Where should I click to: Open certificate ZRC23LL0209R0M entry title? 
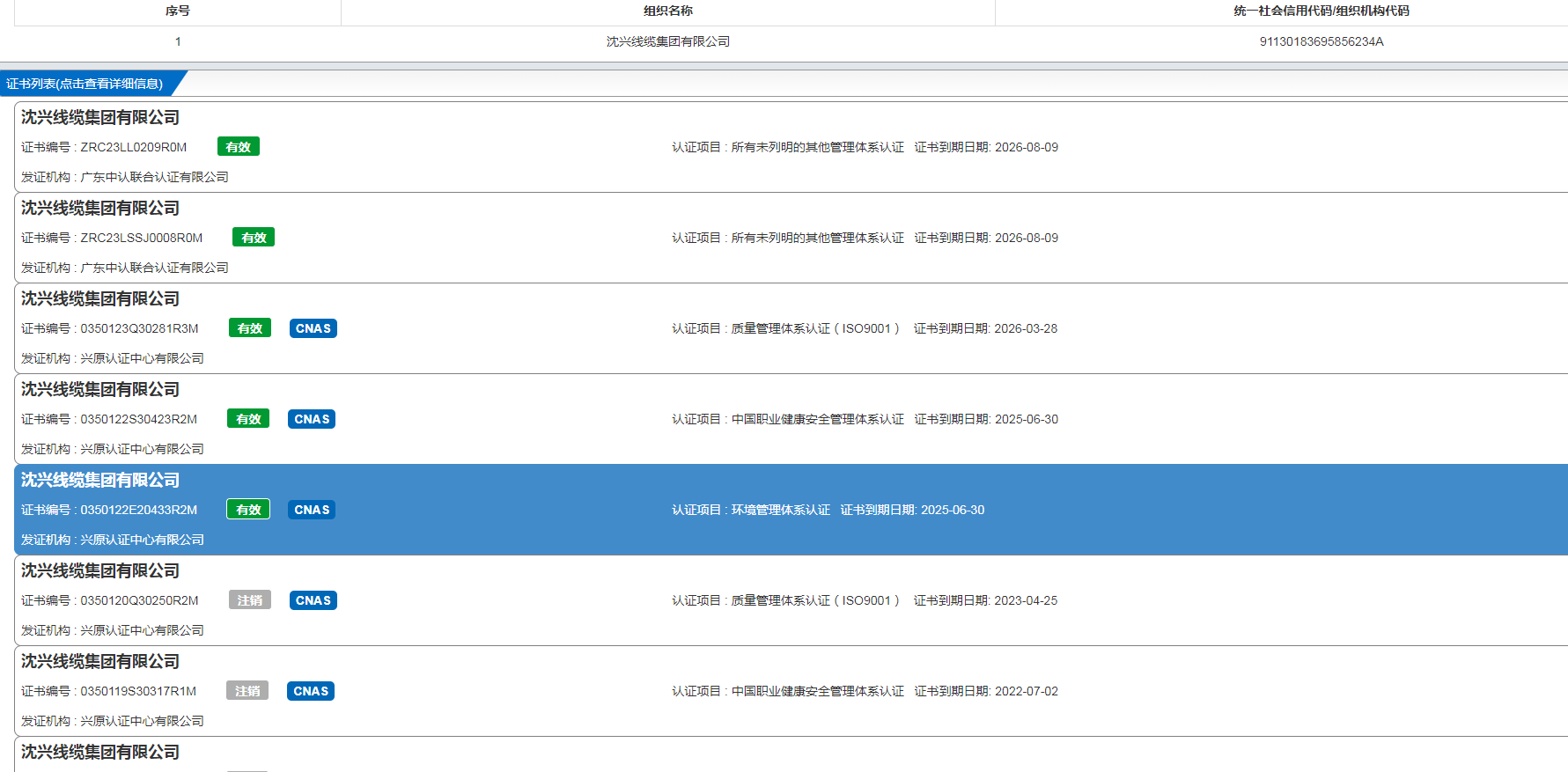pos(100,117)
